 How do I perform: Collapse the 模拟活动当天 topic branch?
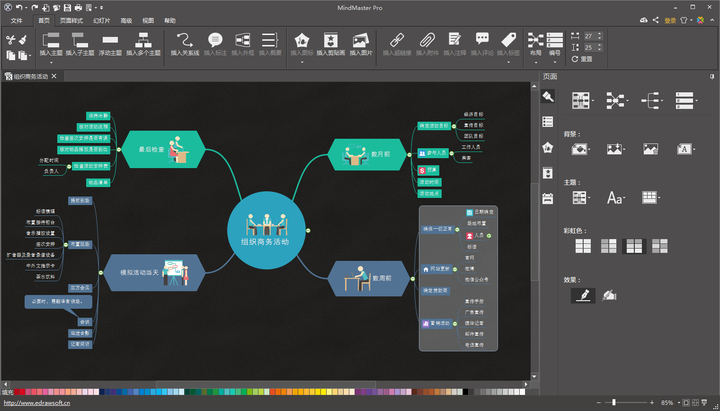[x=101, y=273]
